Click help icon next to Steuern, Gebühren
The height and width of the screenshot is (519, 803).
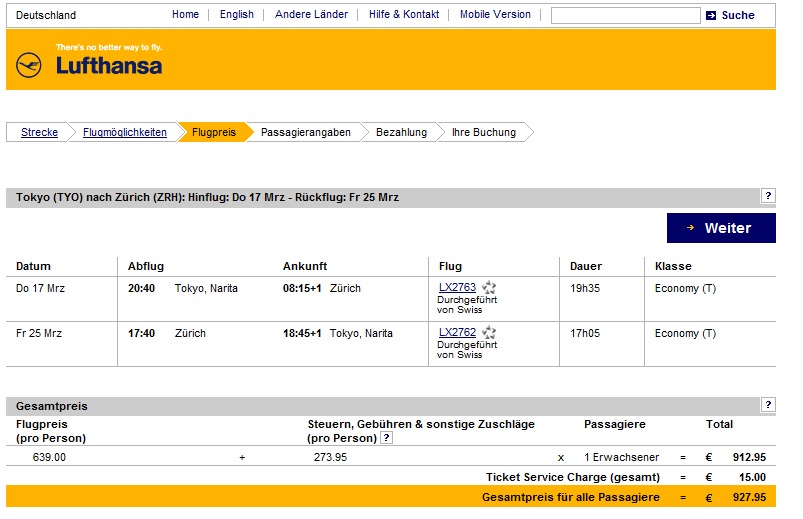point(386,438)
